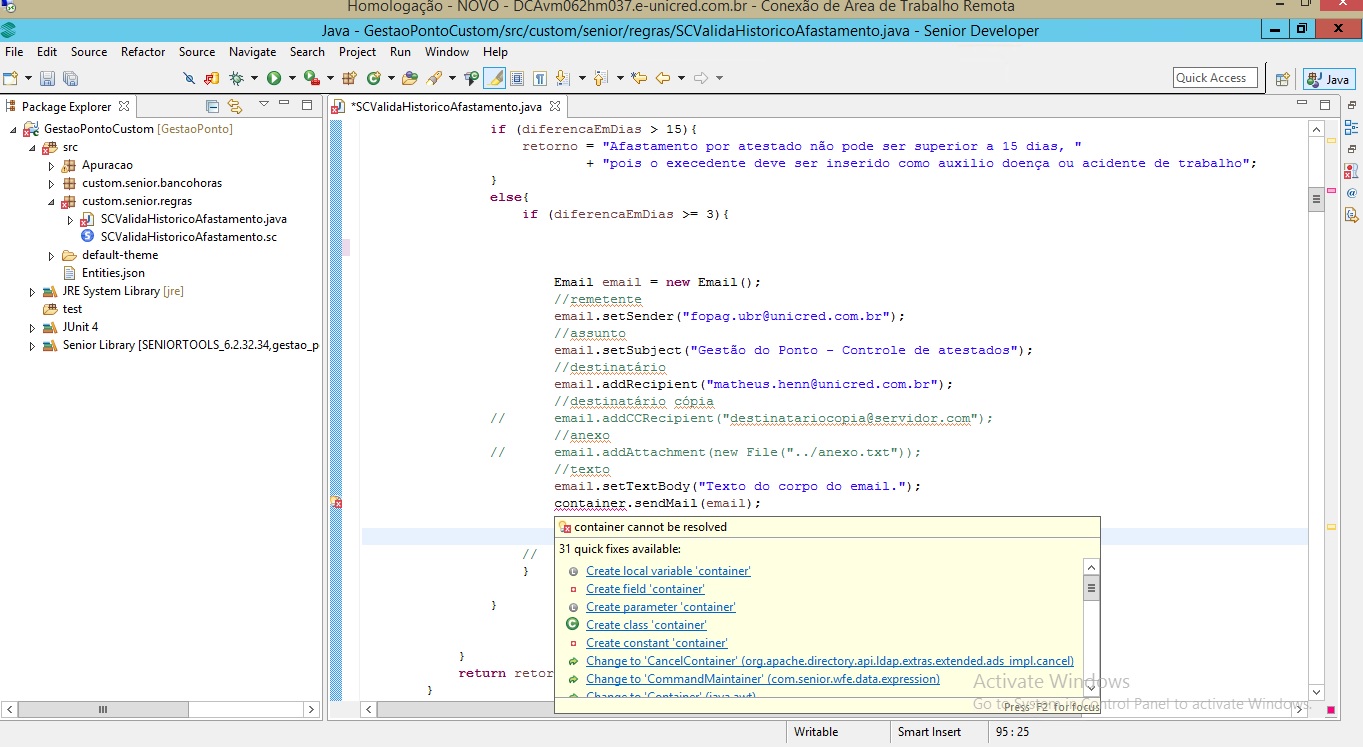Click Collapse All in Package Explorer
Viewport: 1363px width, 747px height.
pos(212,106)
